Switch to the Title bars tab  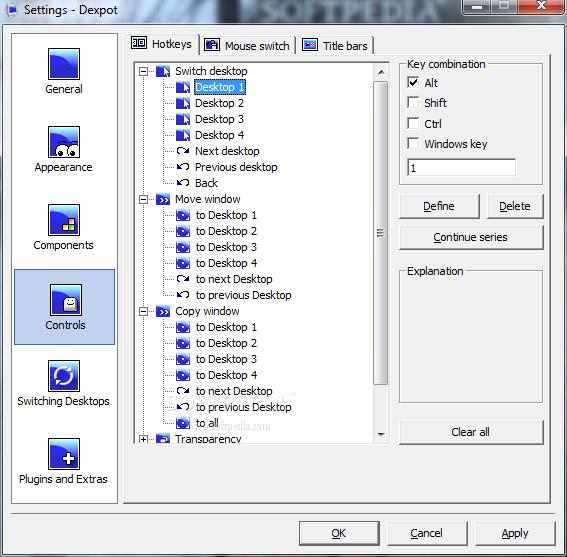(336, 46)
